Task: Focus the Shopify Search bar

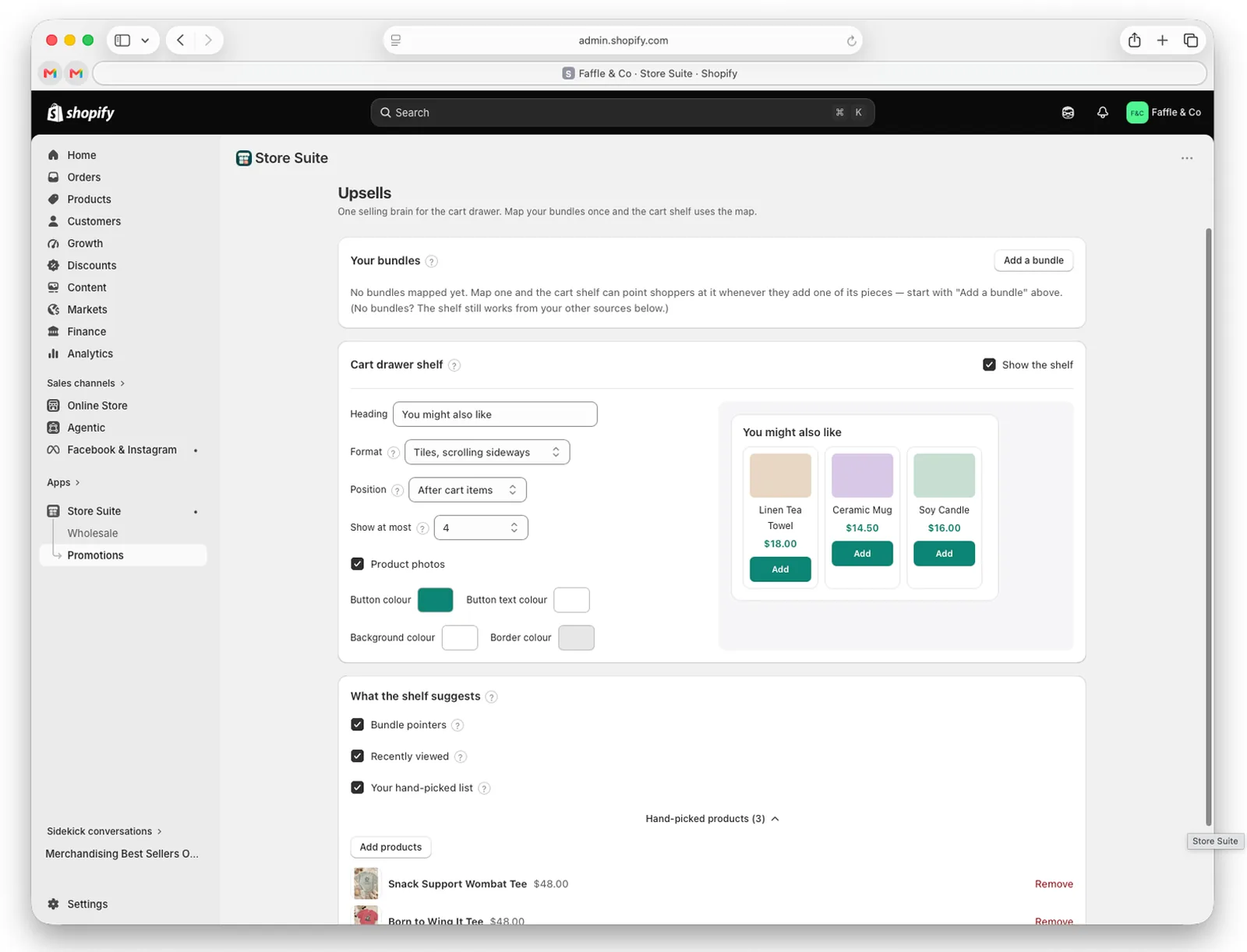Action: coord(622,113)
